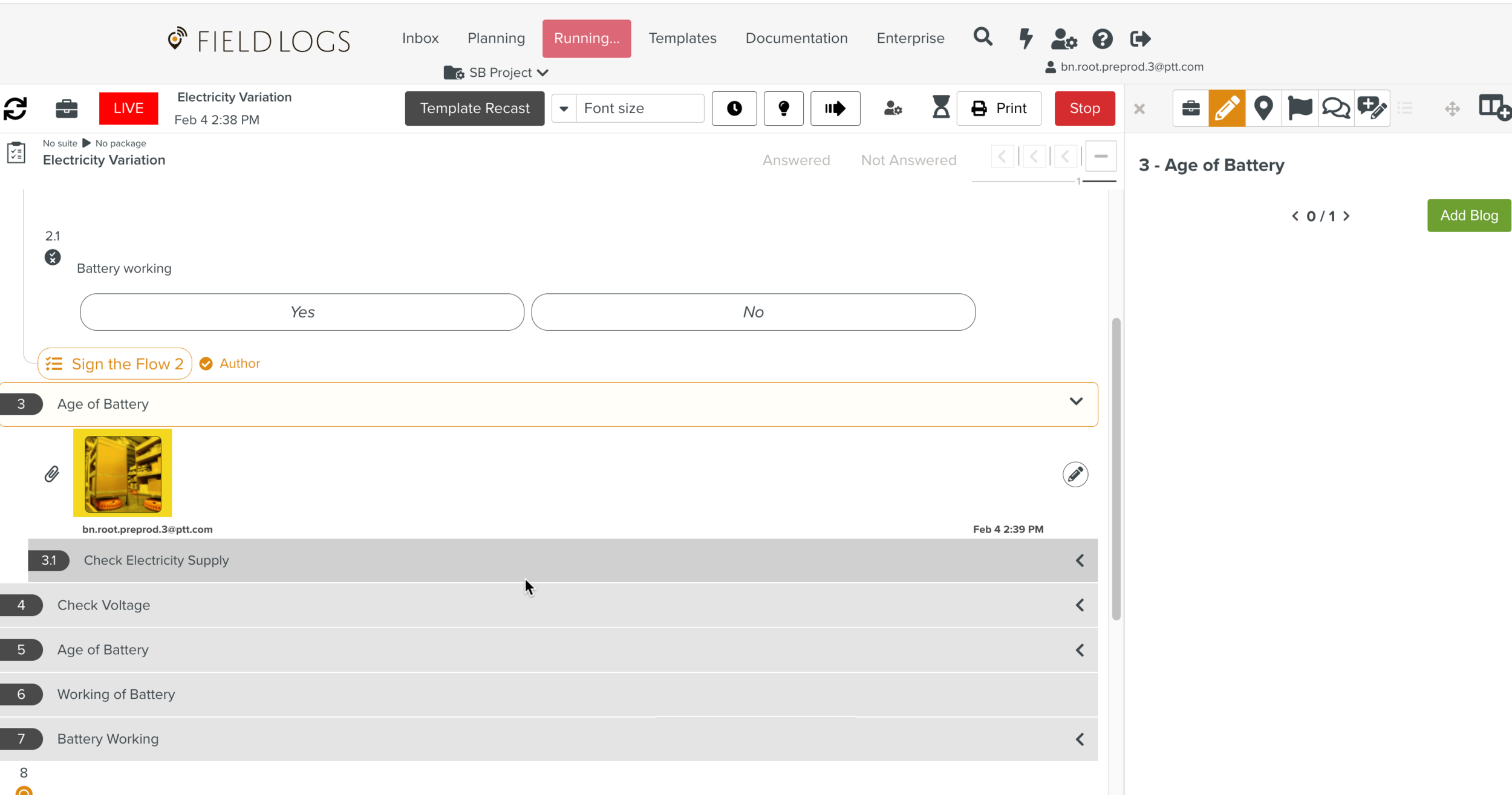The width and height of the screenshot is (1512, 795).
Task: Select the map pin location tool
Action: point(1263,108)
